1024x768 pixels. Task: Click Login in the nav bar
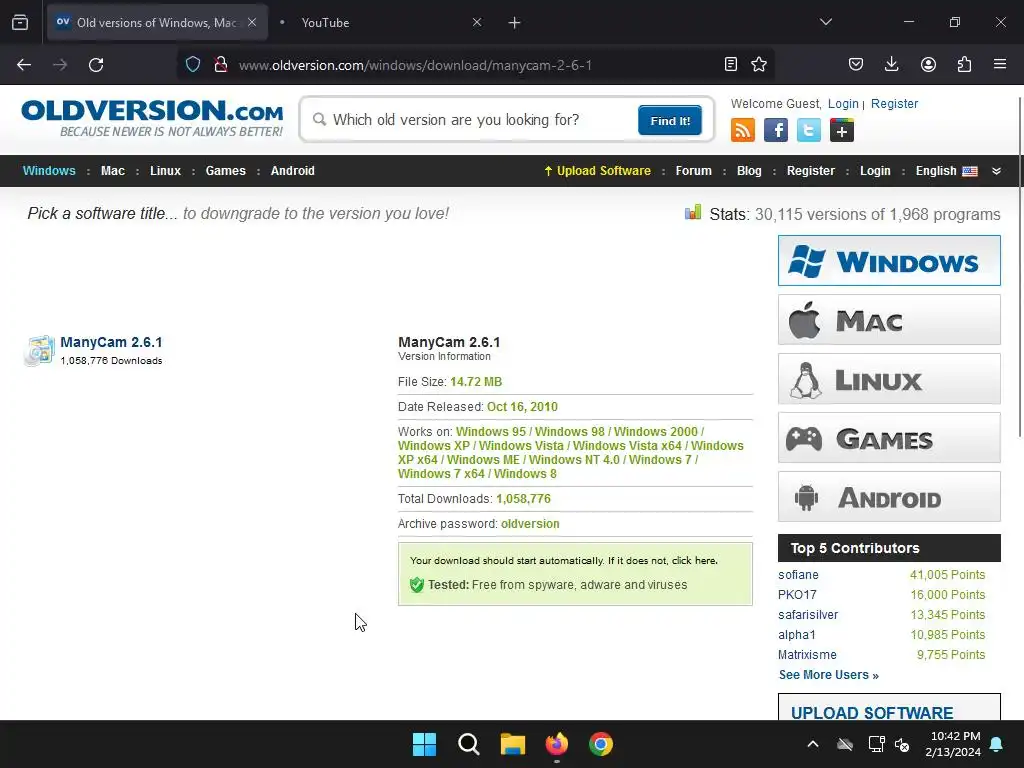[875, 170]
